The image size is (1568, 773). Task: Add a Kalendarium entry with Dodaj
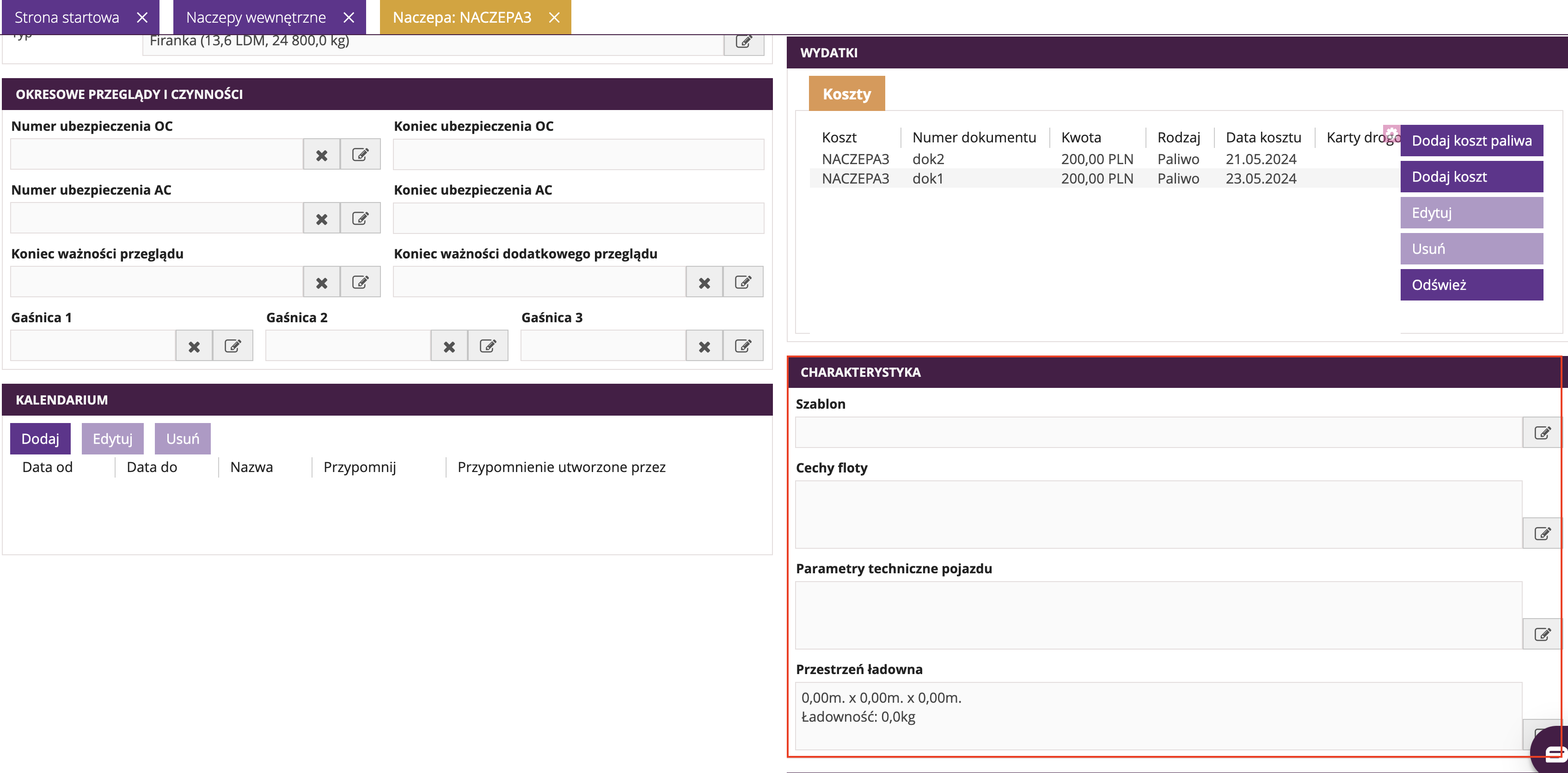tap(40, 439)
